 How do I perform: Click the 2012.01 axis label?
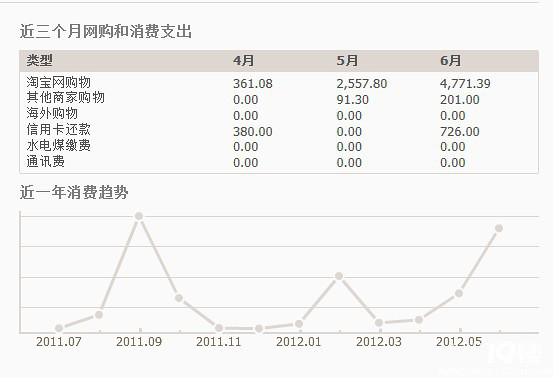pyautogui.click(x=299, y=342)
